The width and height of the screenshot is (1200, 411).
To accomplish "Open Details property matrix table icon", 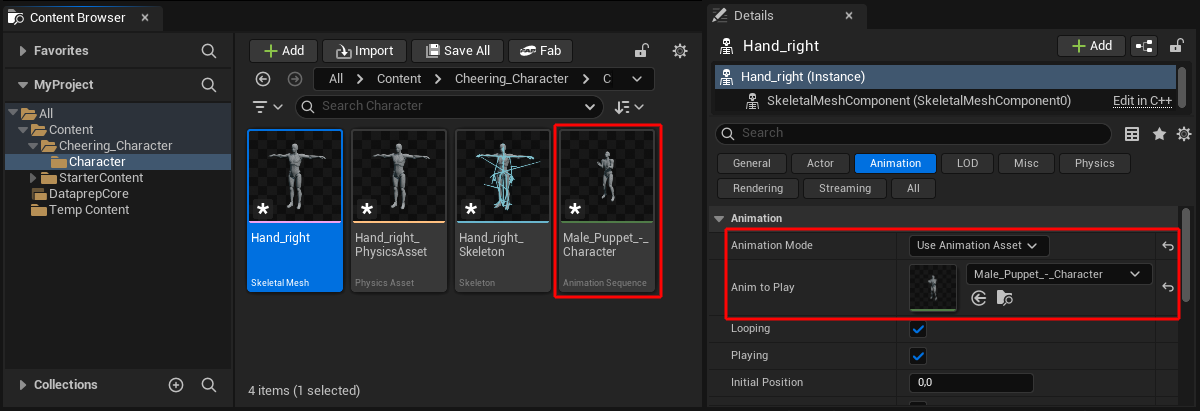I will coord(1132,134).
